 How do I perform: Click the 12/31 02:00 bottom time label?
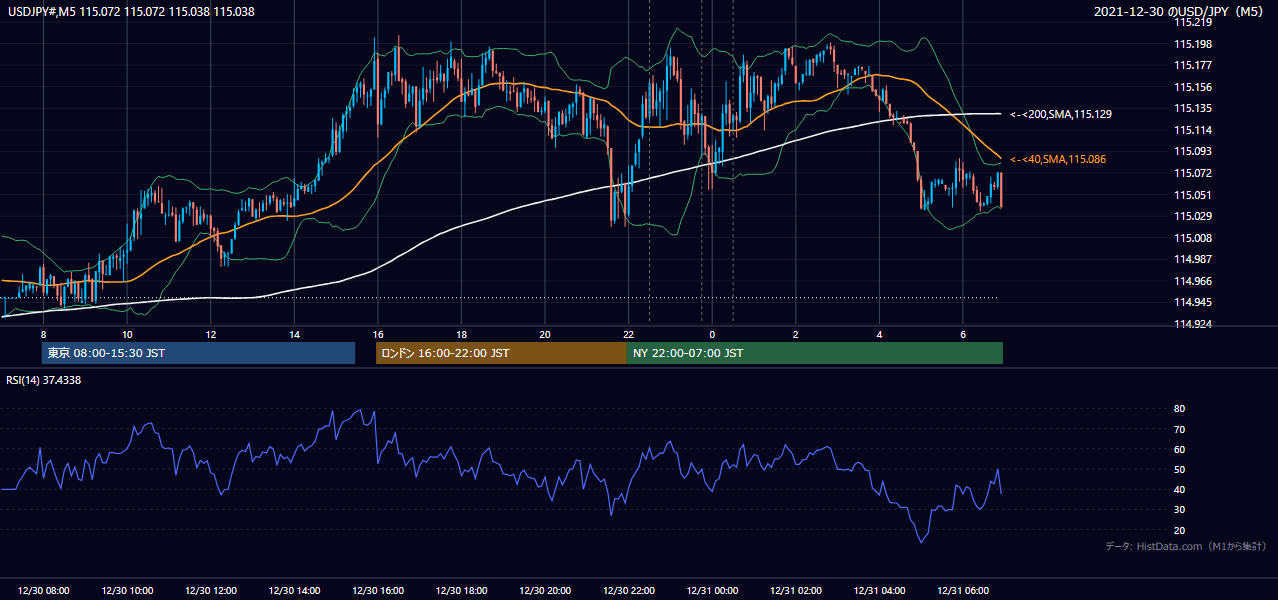pyautogui.click(x=796, y=591)
